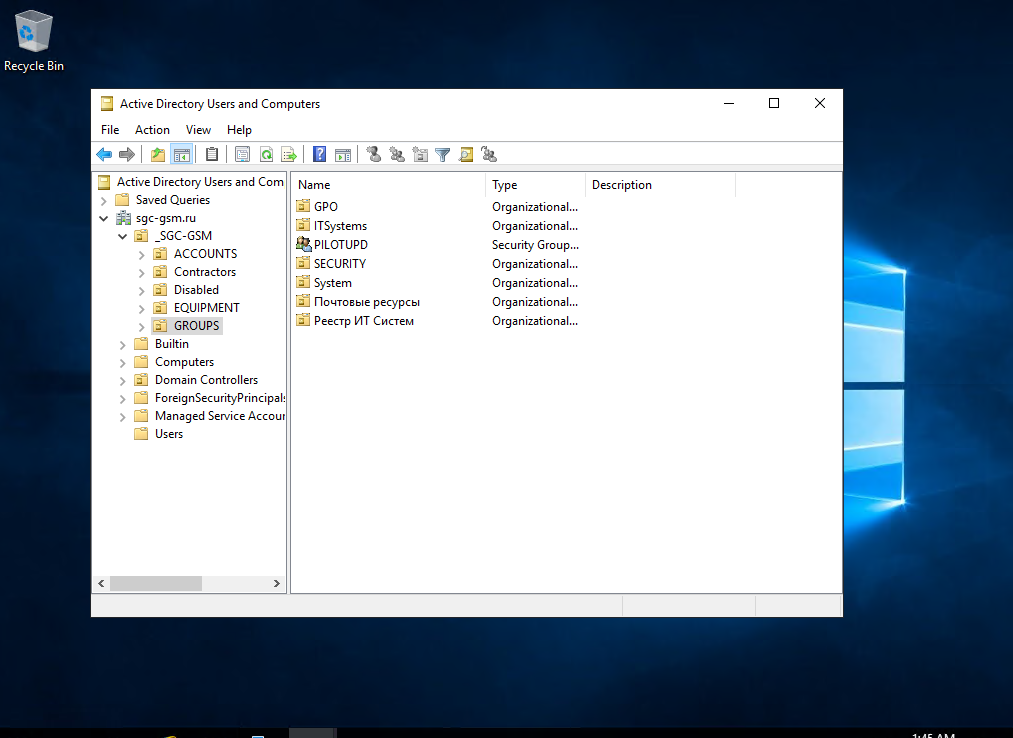Click the tree pane horizontal scrollbar right arrow
Viewport: 1013px width, 738px height.
(x=277, y=583)
